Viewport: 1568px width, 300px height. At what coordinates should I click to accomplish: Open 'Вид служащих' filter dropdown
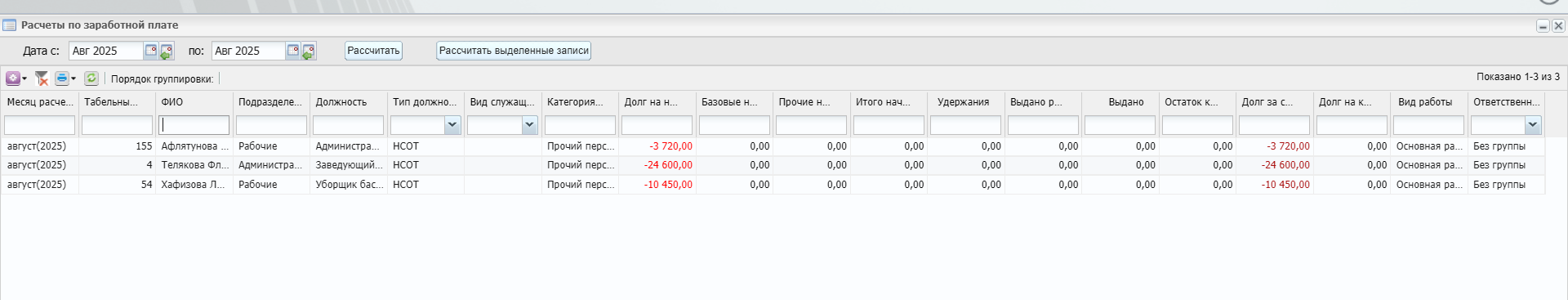(x=529, y=125)
